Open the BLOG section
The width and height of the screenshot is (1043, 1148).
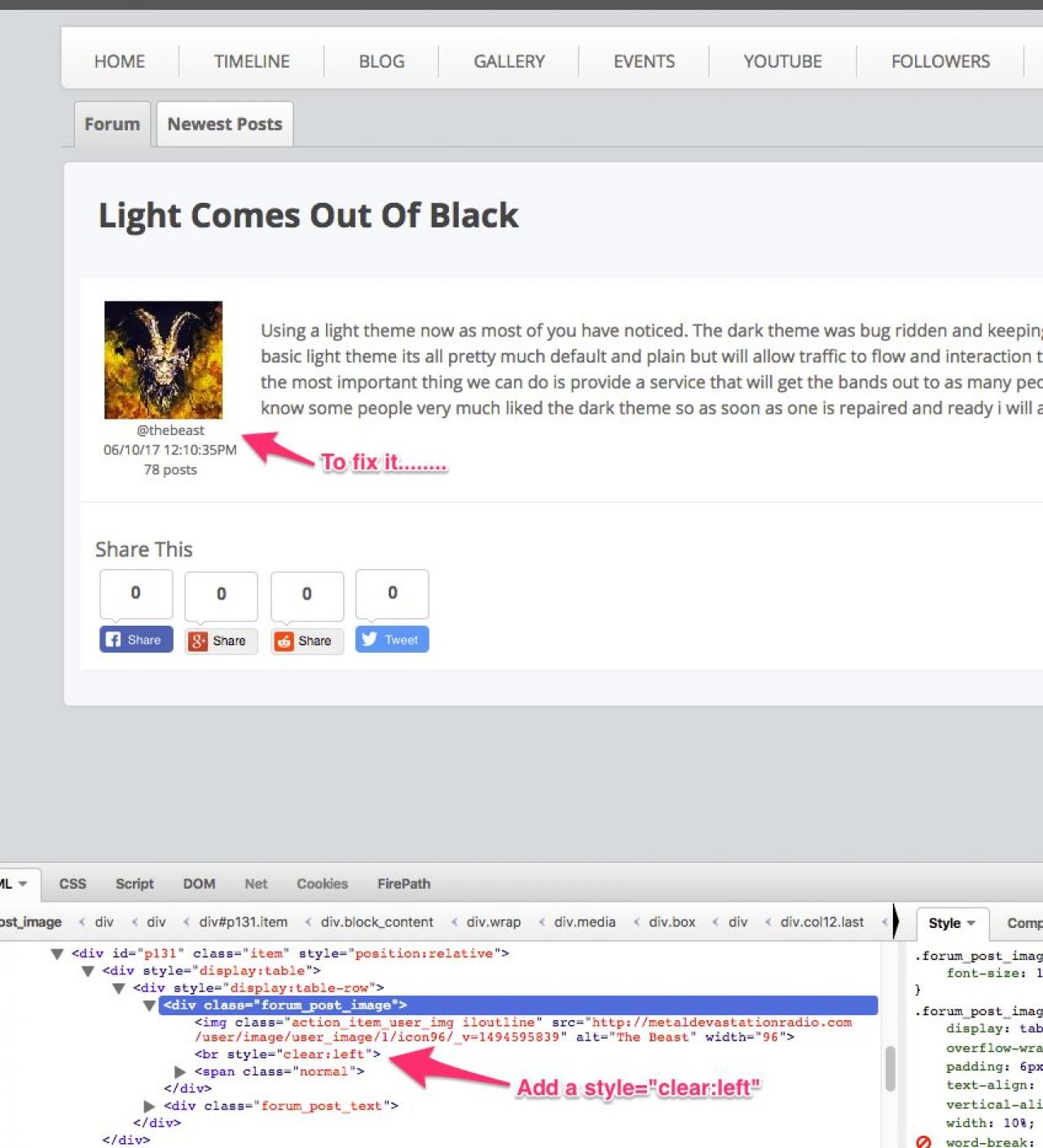(x=381, y=61)
